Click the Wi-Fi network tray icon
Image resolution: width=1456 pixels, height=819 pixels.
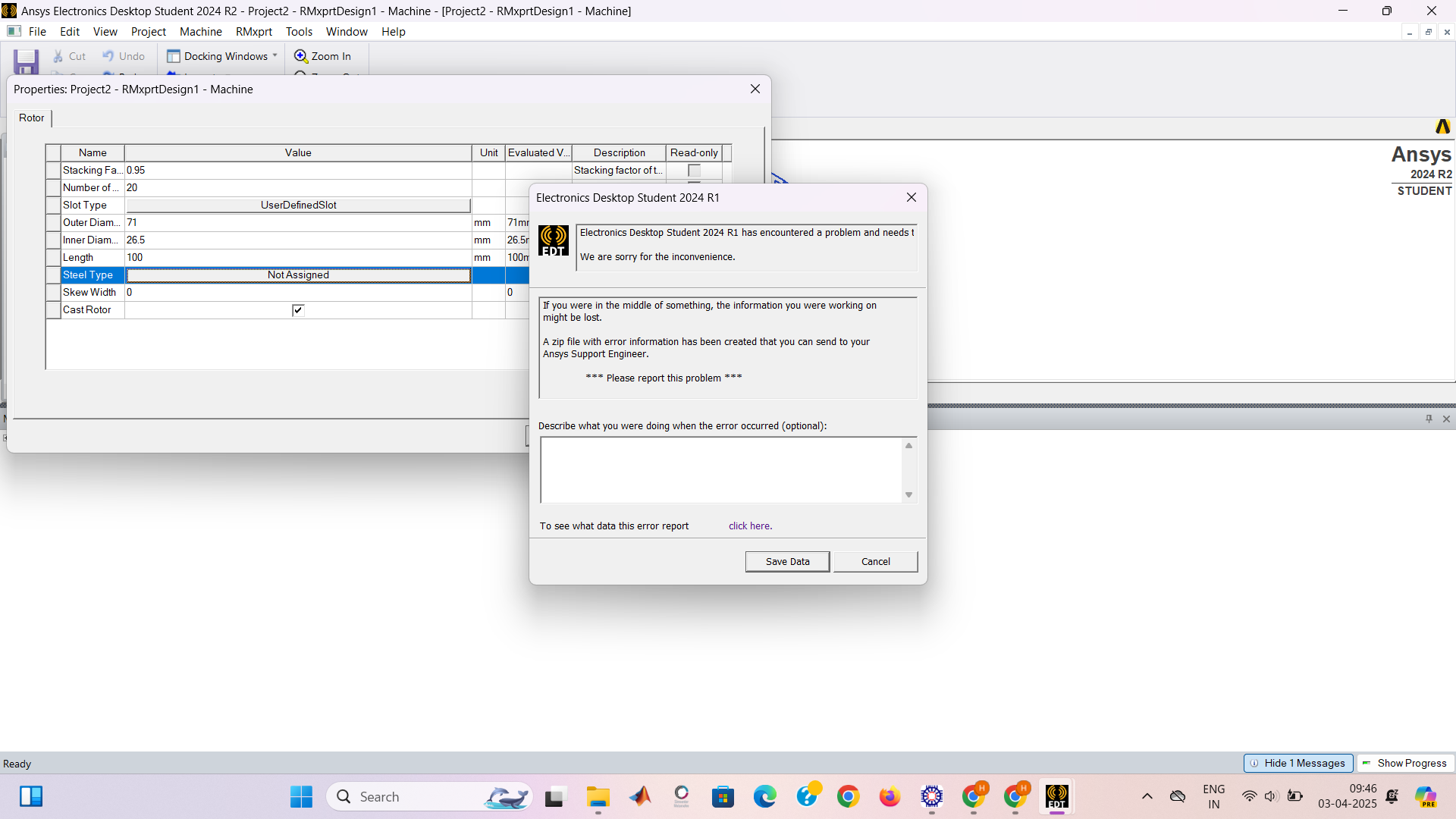point(1250,797)
